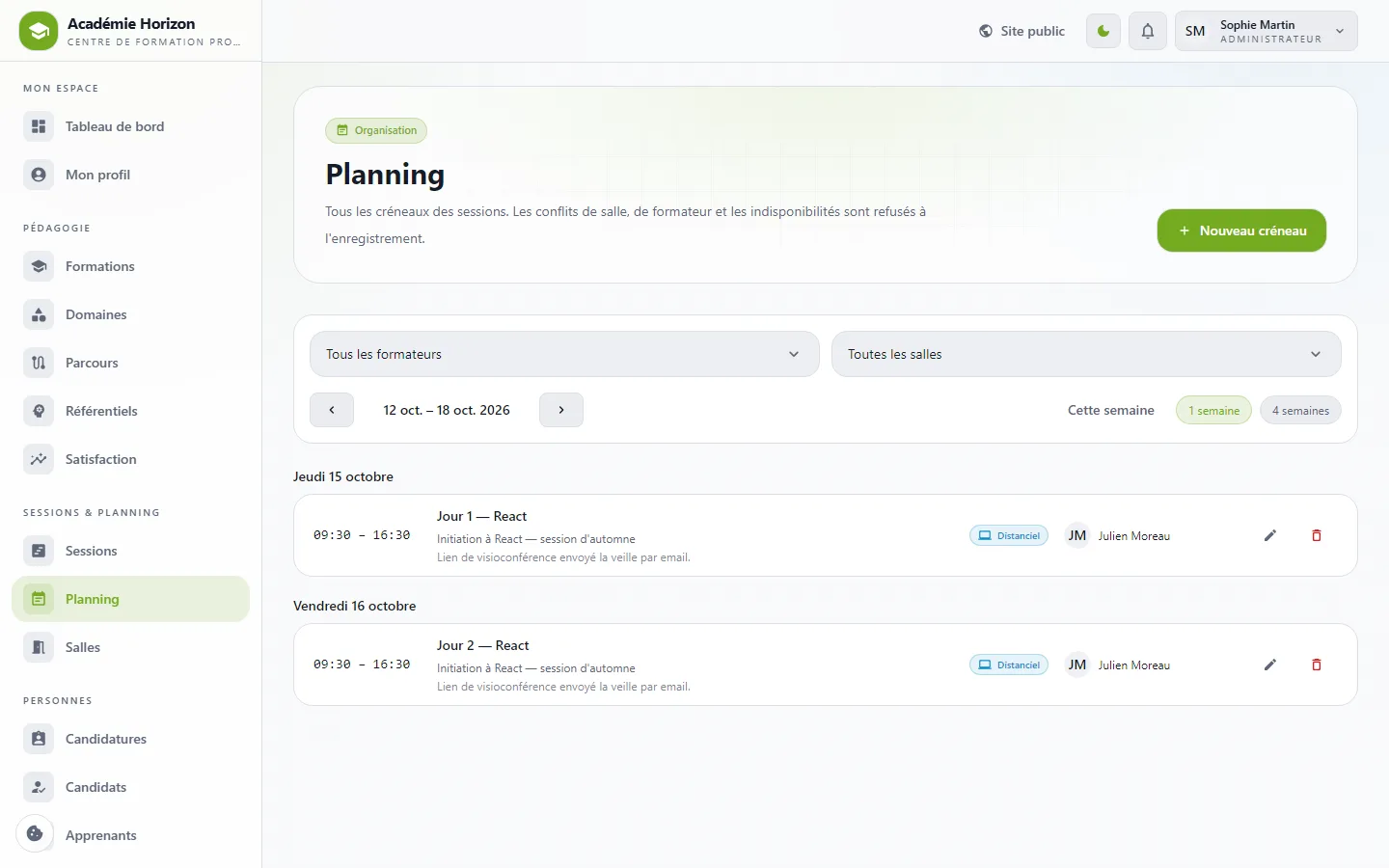Click the date range '12 oct. – 18 oct. 2026'
Image resolution: width=1389 pixels, height=868 pixels.
click(447, 410)
